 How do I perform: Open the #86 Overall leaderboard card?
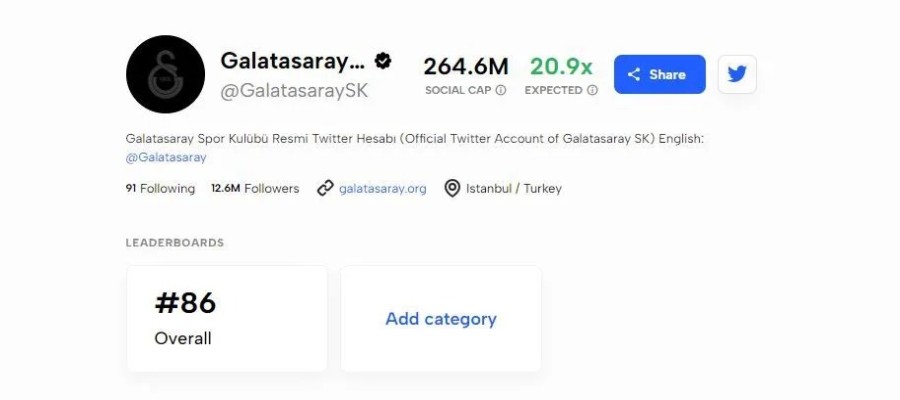227,319
